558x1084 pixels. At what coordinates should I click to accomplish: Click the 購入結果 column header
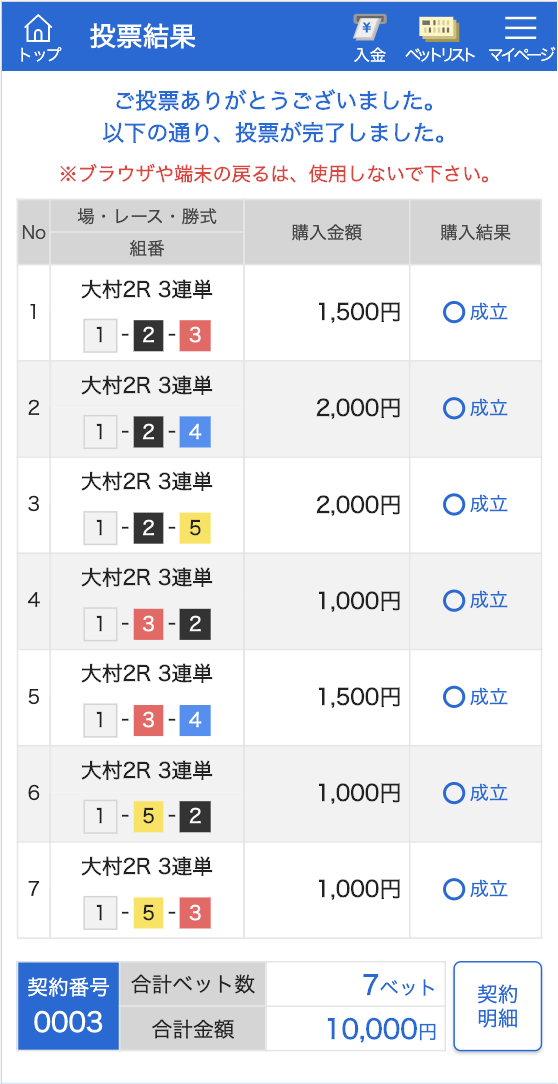coord(475,232)
